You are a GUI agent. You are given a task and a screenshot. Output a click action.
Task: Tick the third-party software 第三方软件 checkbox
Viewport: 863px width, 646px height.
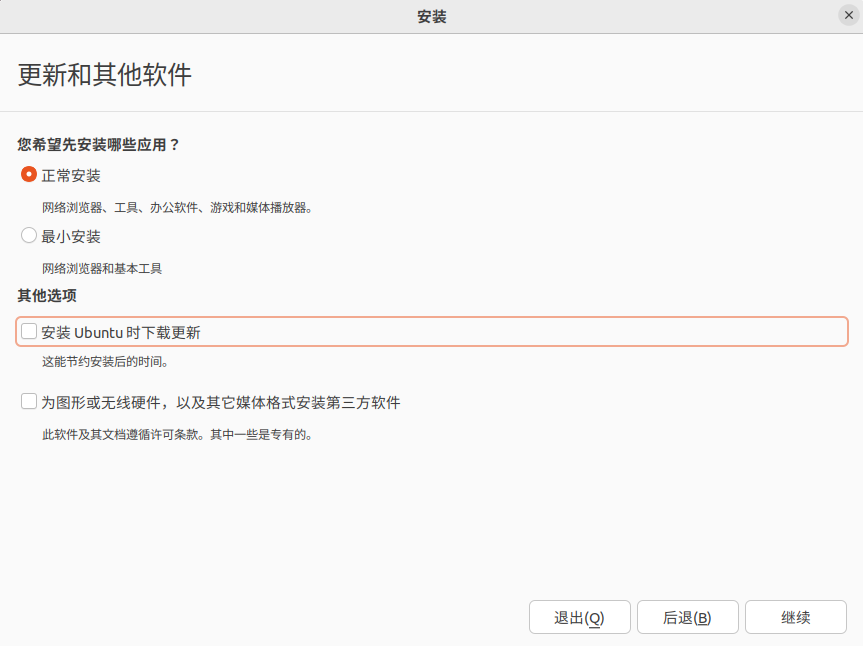click(29, 401)
